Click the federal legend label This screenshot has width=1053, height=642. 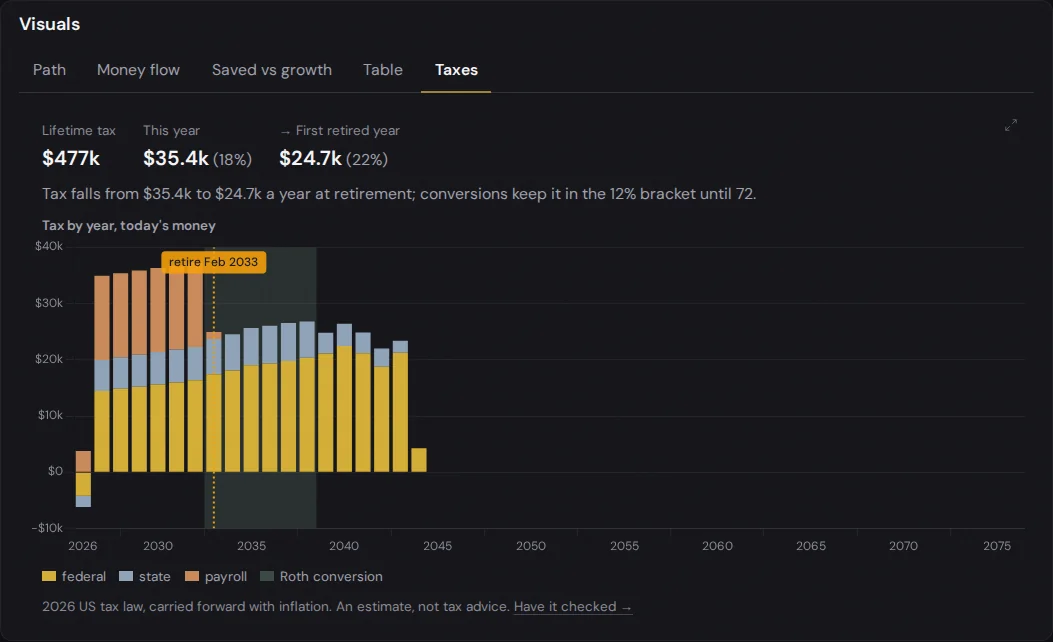point(84,576)
